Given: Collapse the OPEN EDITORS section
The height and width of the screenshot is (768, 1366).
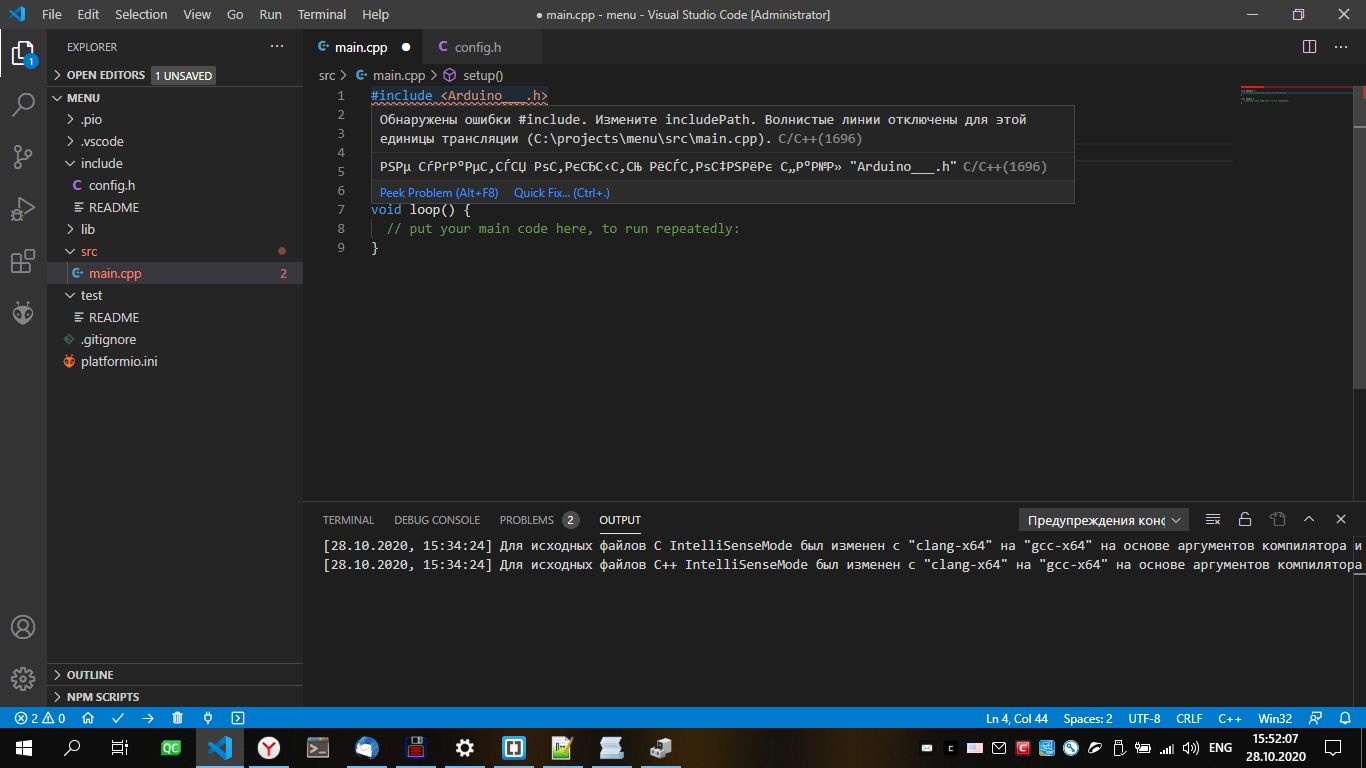Looking at the screenshot, I should point(175,75).
